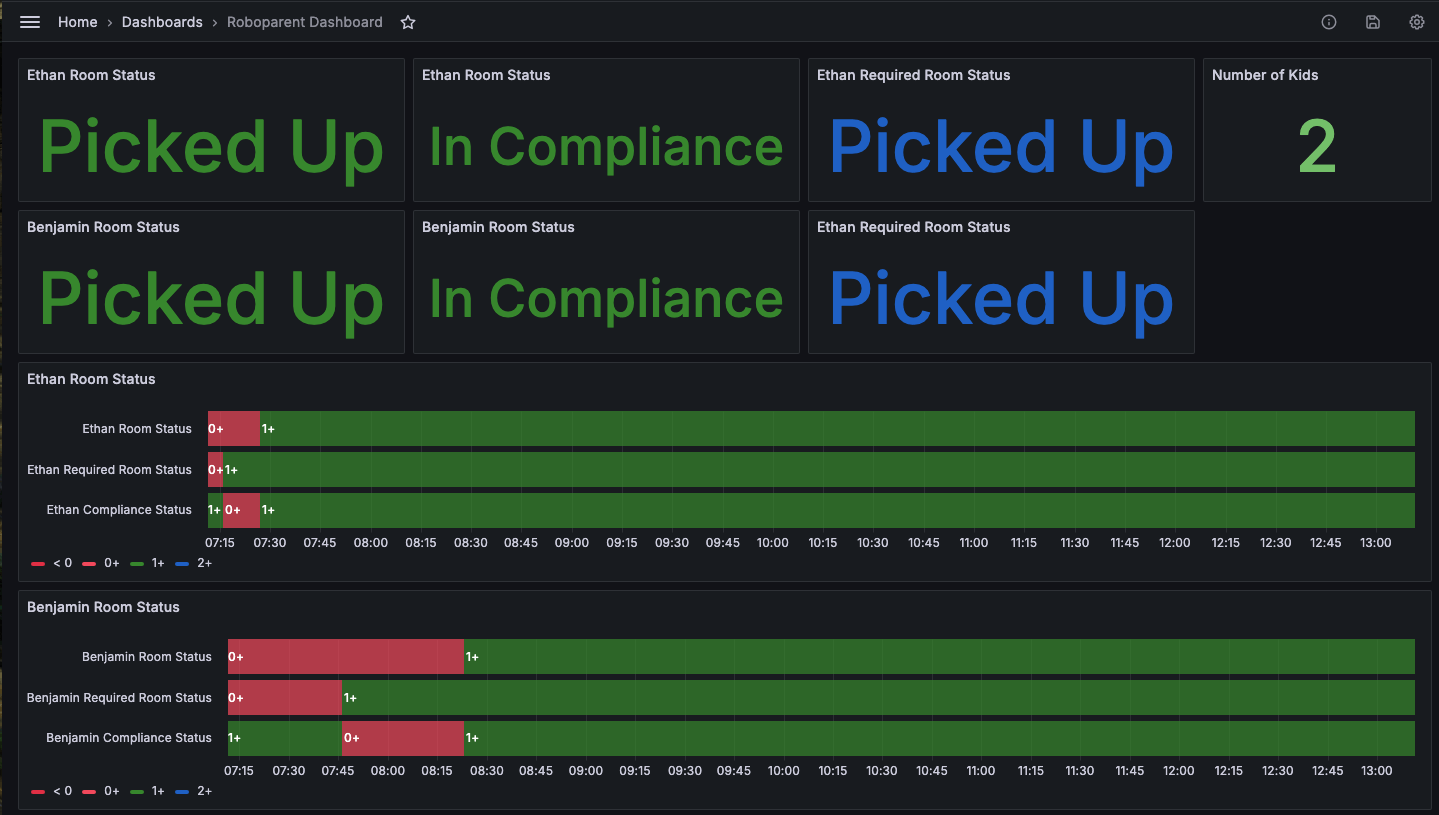This screenshot has height=815, width=1439.
Task: Click the '2' value in Number of Kids
Action: pyautogui.click(x=1316, y=147)
